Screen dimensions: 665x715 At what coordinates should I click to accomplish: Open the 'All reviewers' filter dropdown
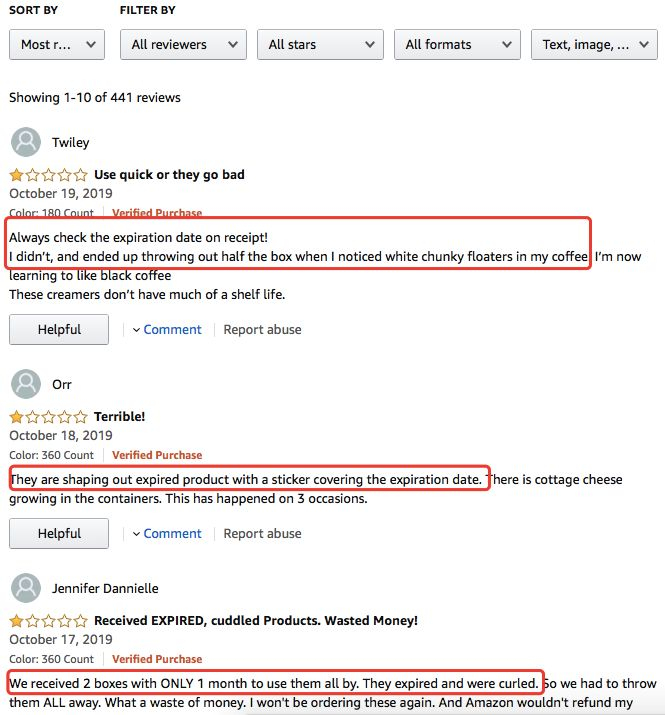point(183,44)
